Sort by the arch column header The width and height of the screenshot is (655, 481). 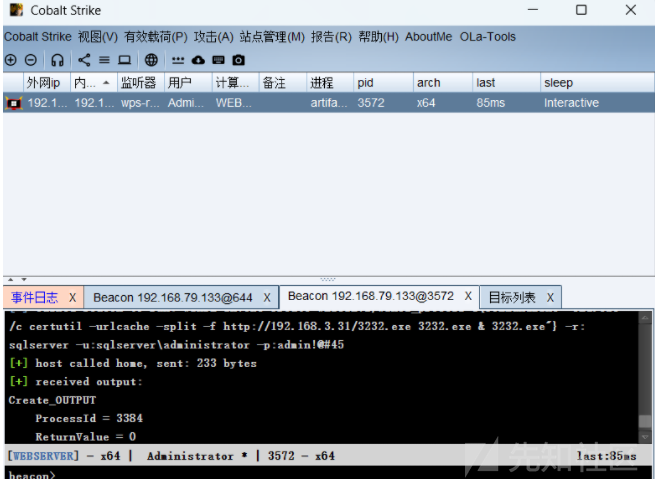[x=443, y=83]
